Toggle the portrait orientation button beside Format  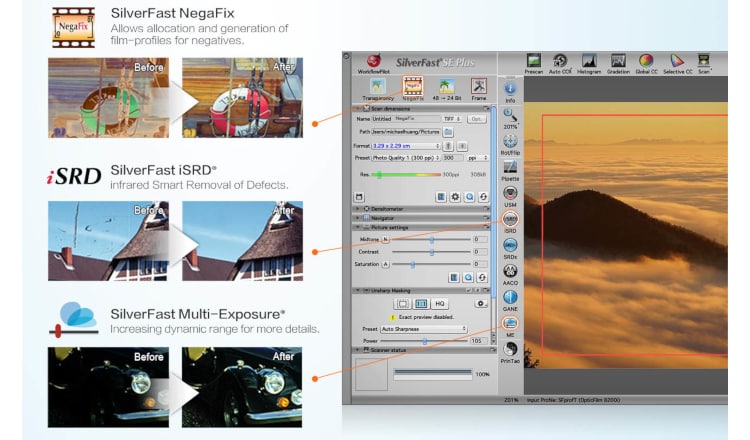[x=448, y=145]
